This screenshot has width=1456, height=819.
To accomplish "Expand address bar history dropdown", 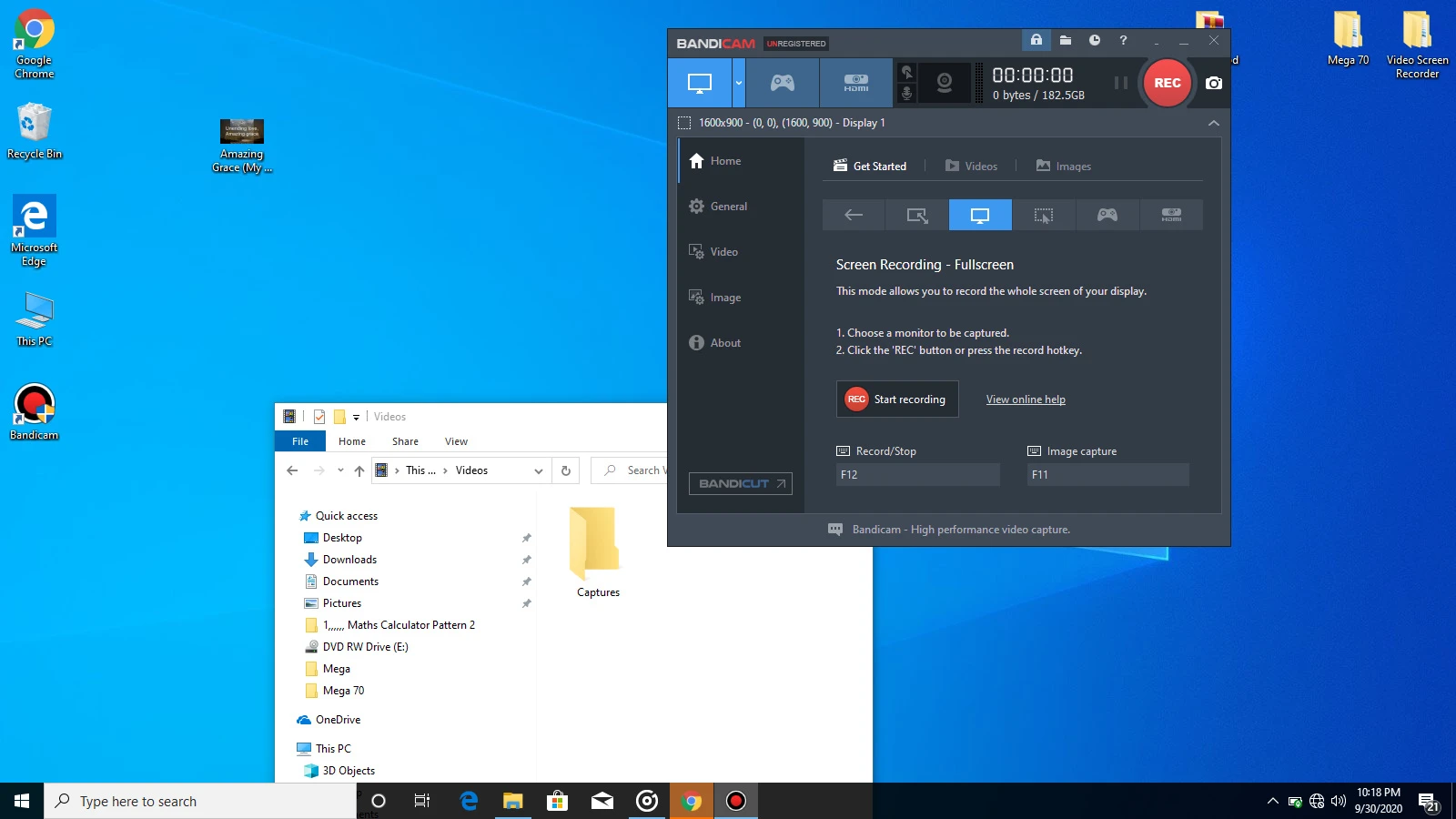I will [x=539, y=470].
